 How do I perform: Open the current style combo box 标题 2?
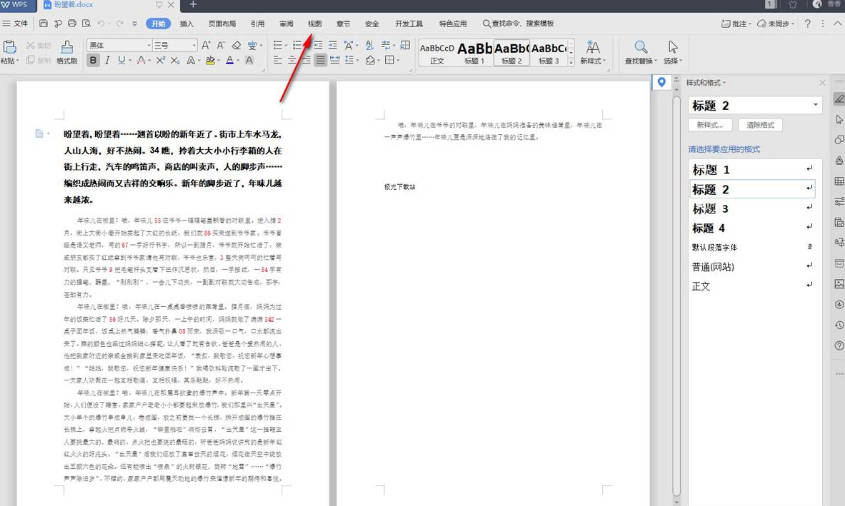(755, 105)
